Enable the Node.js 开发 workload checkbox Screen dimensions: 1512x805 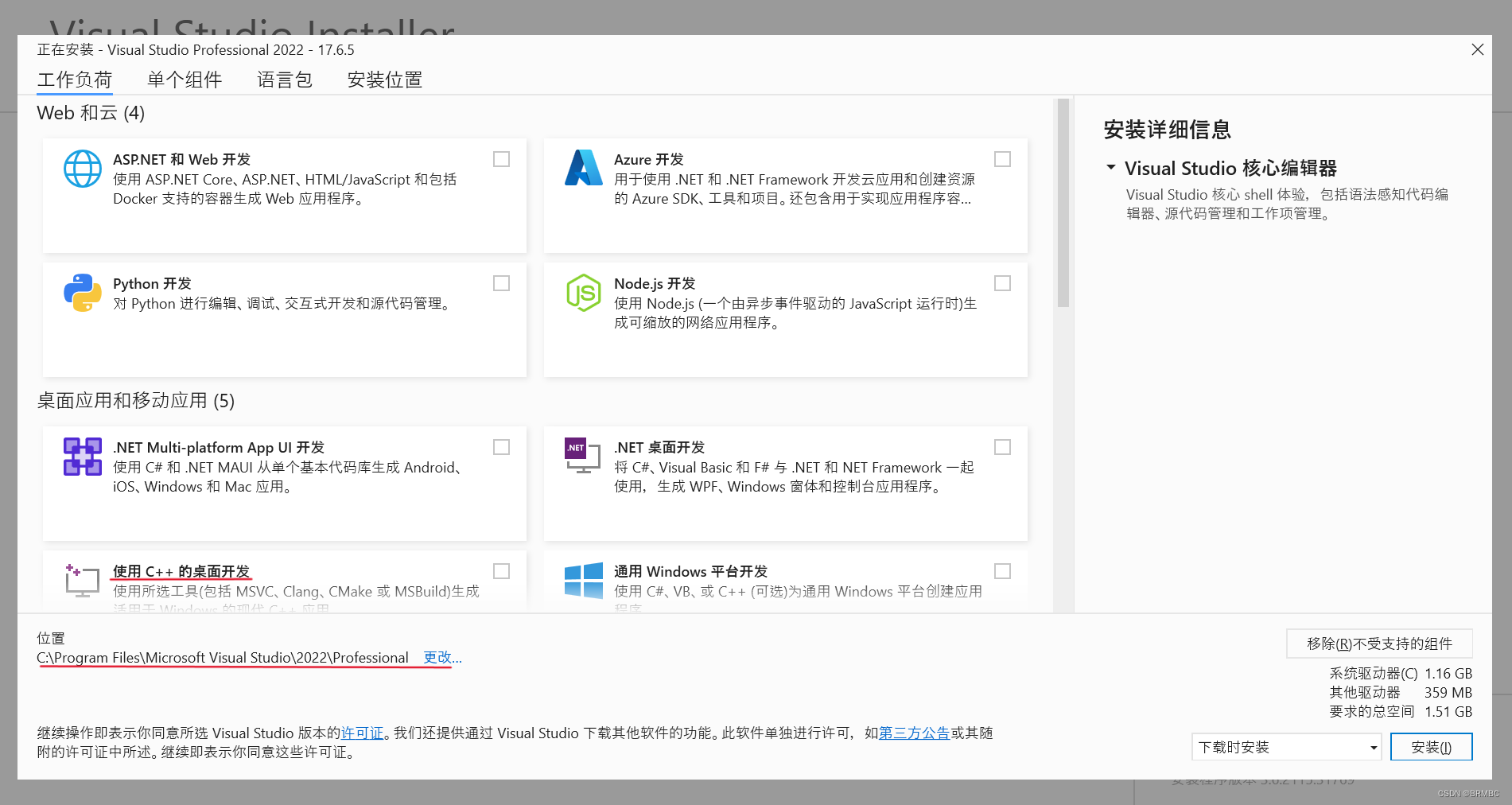[x=1003, y=283]
